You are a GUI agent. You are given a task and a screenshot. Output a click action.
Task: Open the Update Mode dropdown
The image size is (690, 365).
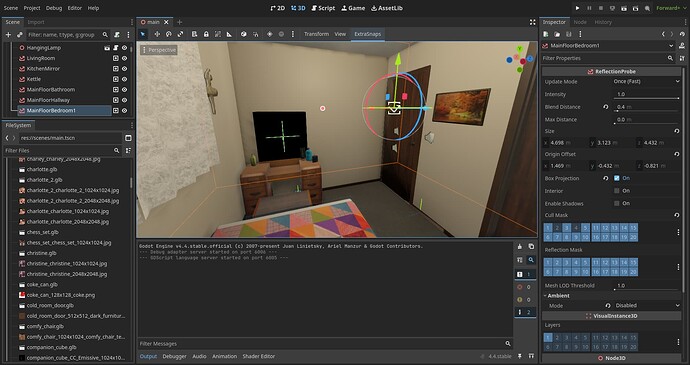click(x=645, y=81)
